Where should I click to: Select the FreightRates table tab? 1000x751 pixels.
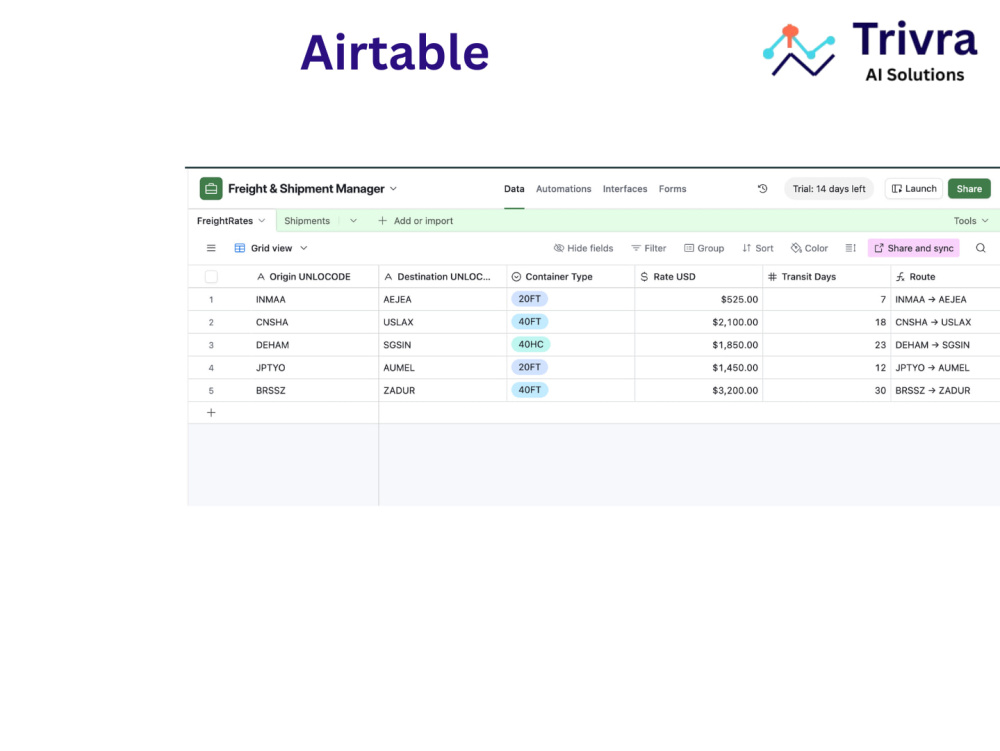coord(224,221)
